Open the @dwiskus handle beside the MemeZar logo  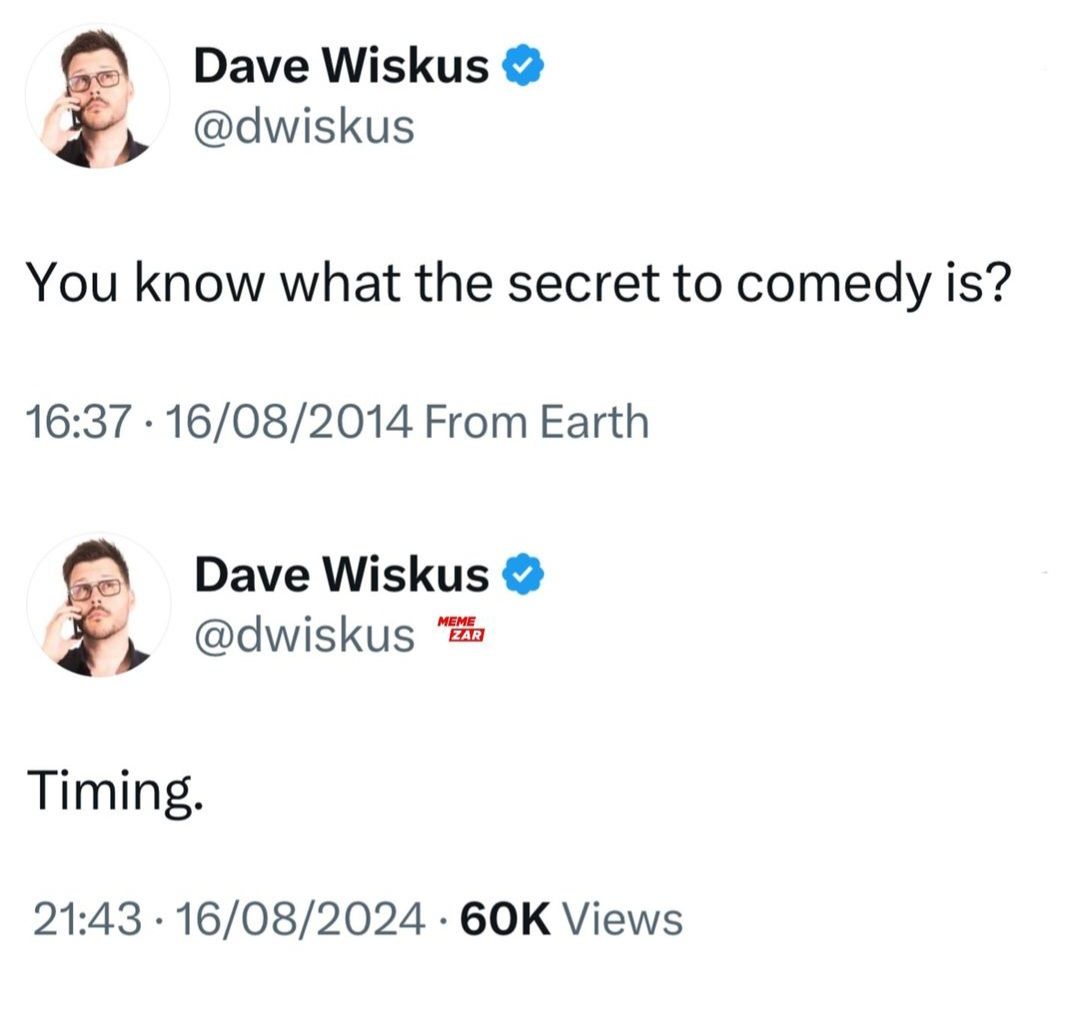click(304, 634)
